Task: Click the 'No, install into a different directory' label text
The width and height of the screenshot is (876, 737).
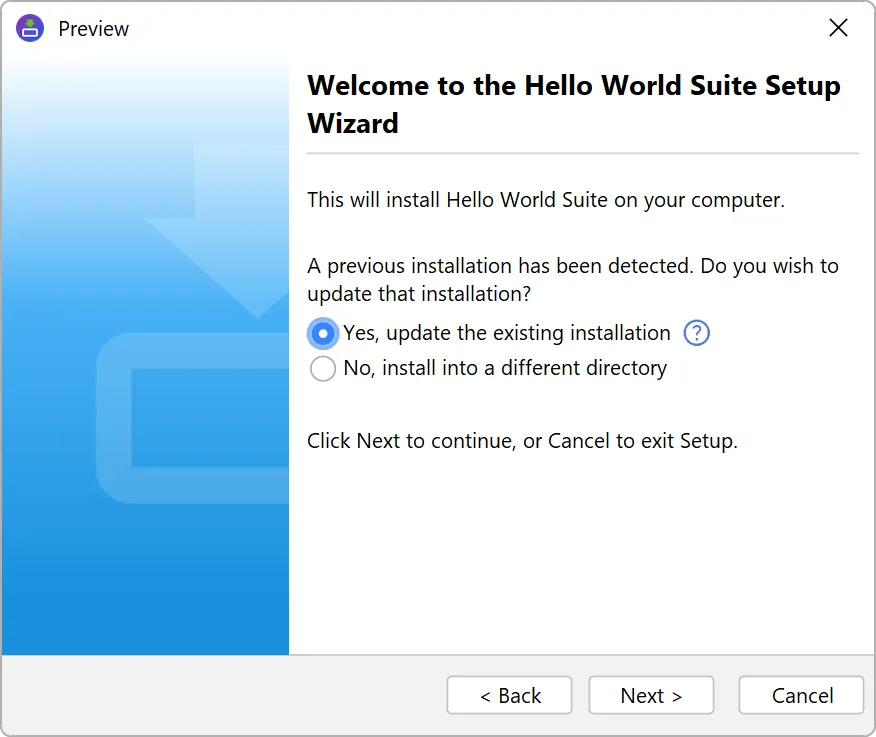Action: (504, 369)
